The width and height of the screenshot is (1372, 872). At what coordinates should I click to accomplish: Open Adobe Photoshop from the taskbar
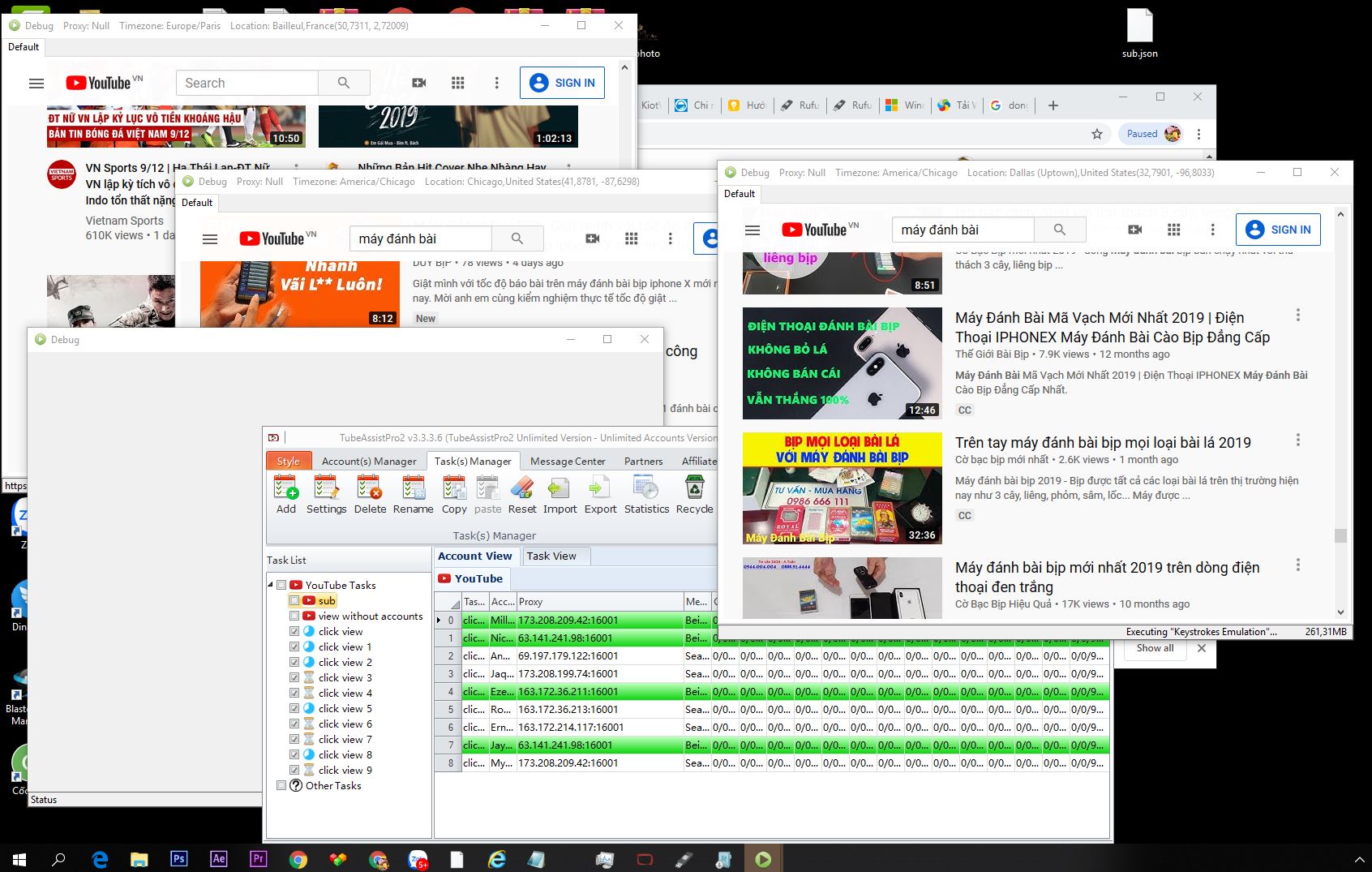coord(179,859)
